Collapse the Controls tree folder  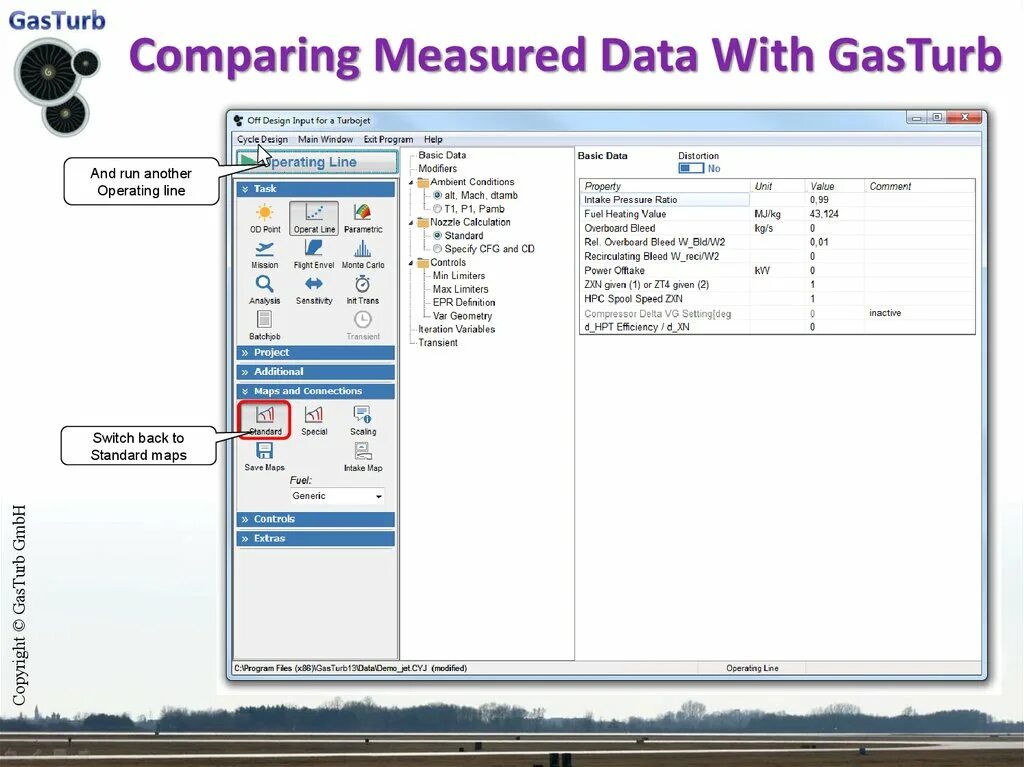tap(411, 263)
